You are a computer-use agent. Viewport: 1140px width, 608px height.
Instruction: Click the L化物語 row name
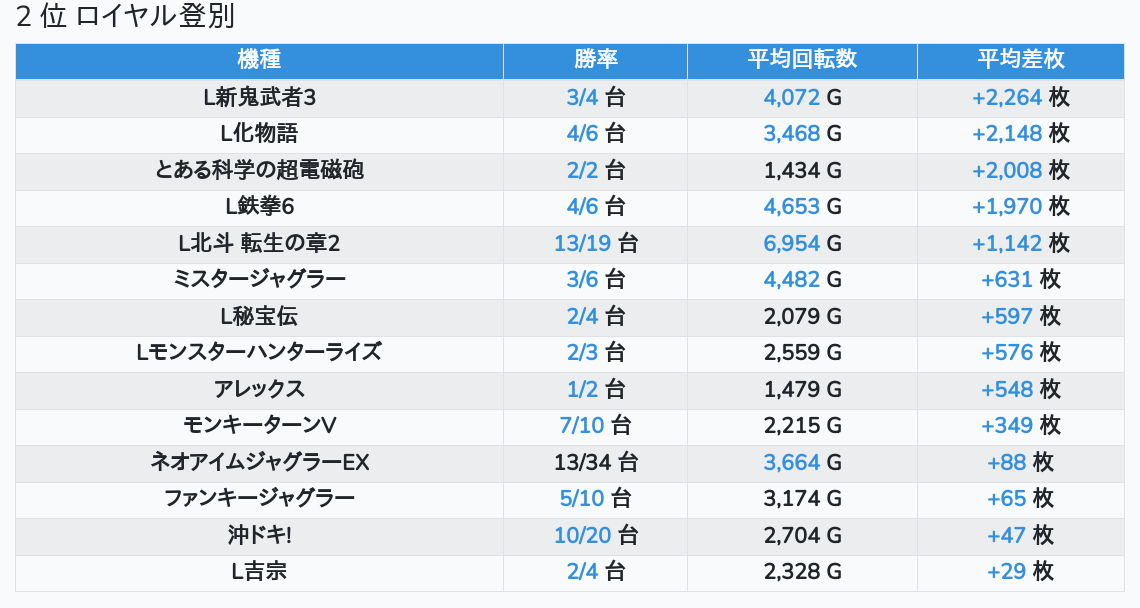(259, 134)
